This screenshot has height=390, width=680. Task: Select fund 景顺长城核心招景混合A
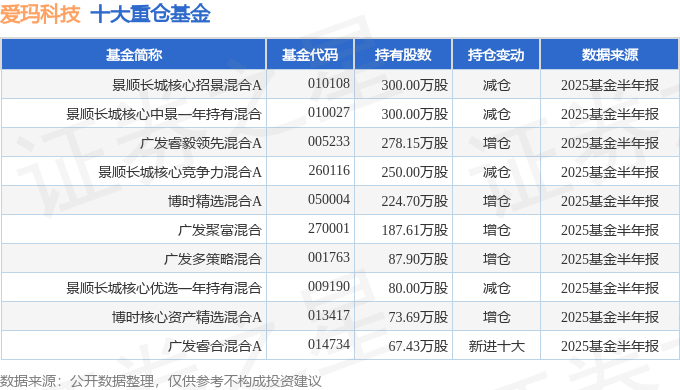[x=187, y=85]
